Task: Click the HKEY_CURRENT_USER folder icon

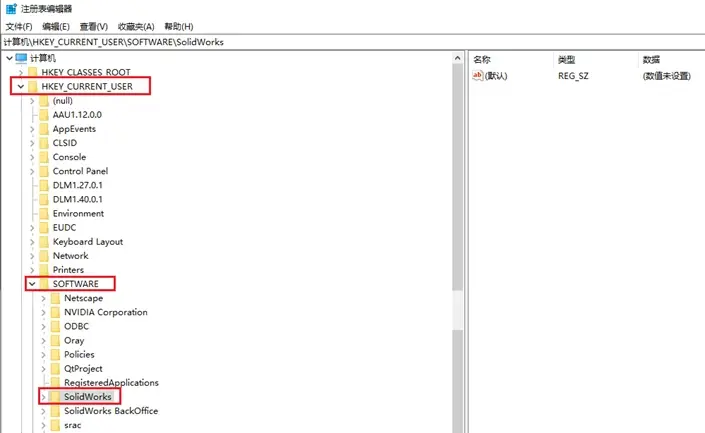Action: 33,86
